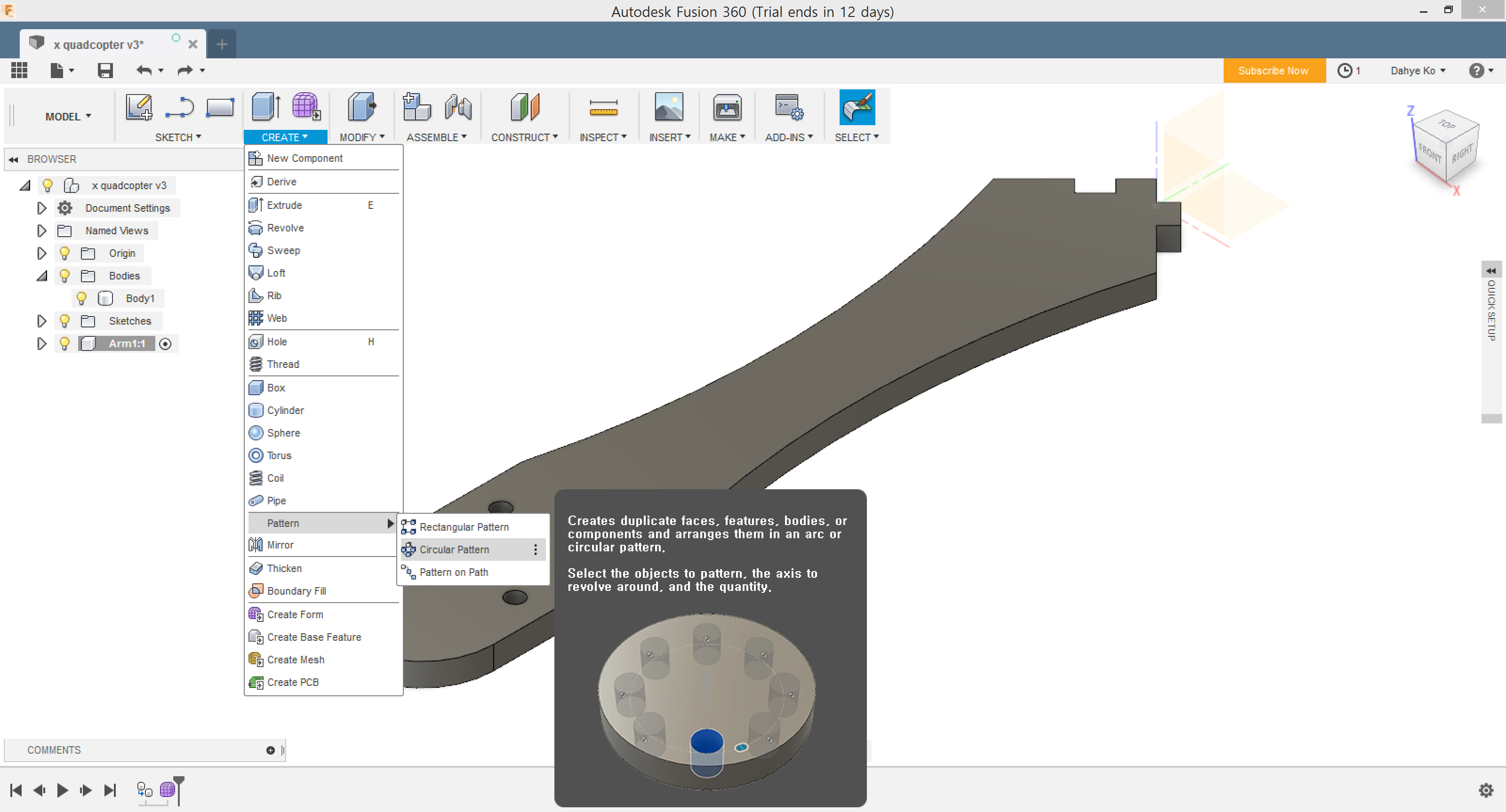Open the CONSTRUCT toolbar menu
This screenshot has height=812, width=1506.
tap(524, 137)
